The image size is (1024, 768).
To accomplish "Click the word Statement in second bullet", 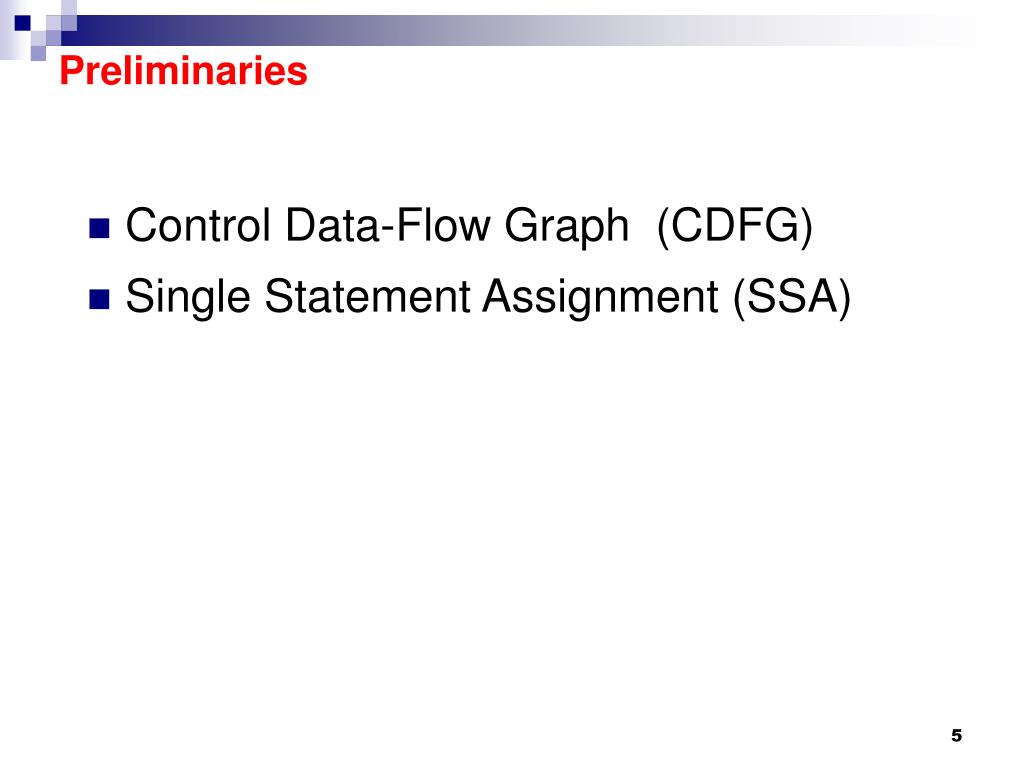I will click(x=367, y=296).
